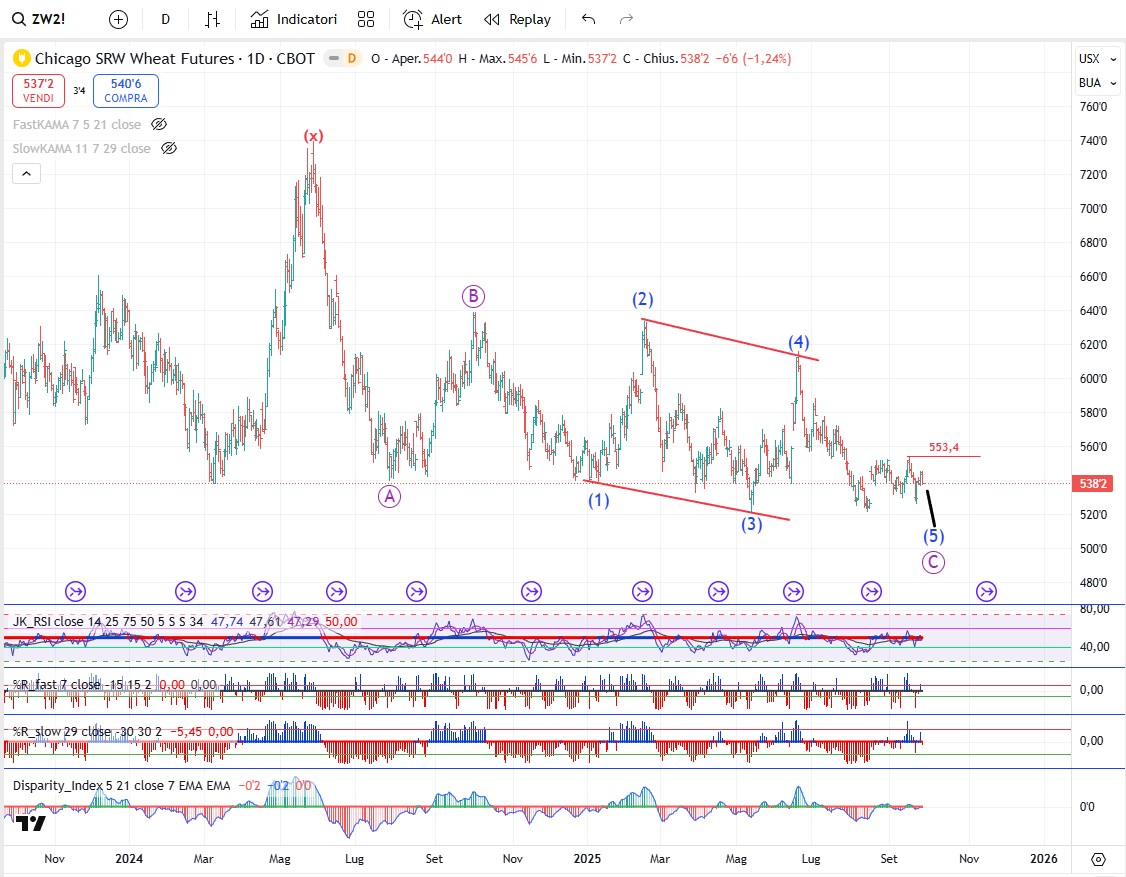Create a new Alert from the toolbar
The image size is (1126, 877).
[x=433, y=19]
